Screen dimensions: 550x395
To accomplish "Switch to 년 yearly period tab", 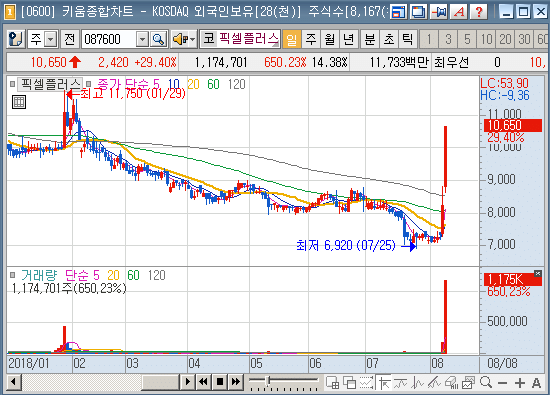I will coord(348,39).
